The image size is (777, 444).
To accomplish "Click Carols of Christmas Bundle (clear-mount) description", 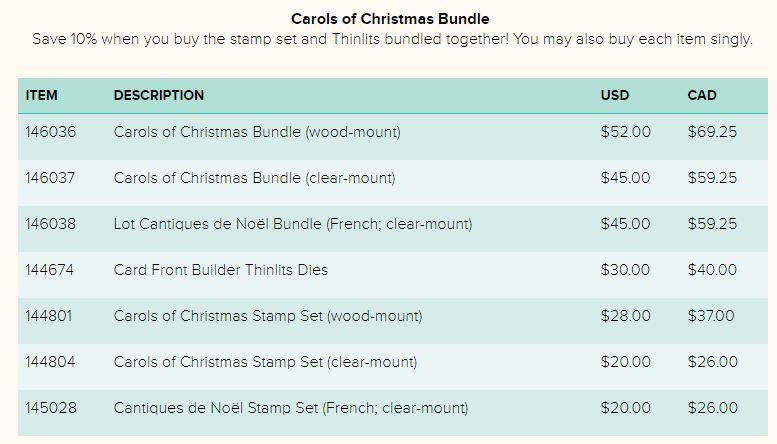I will tap(255, 178).
